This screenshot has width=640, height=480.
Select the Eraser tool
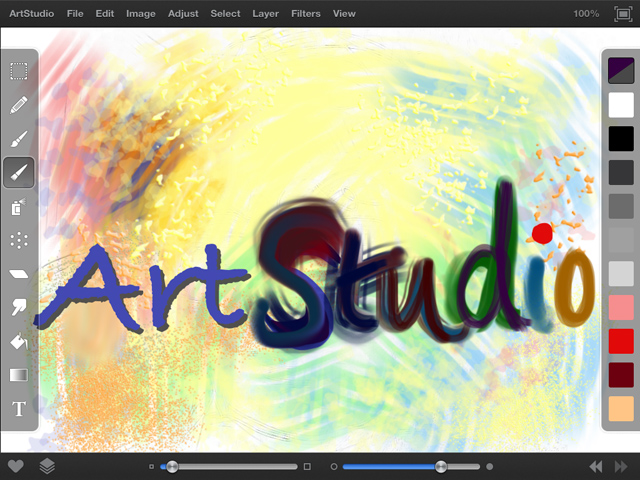coord(19,274)
